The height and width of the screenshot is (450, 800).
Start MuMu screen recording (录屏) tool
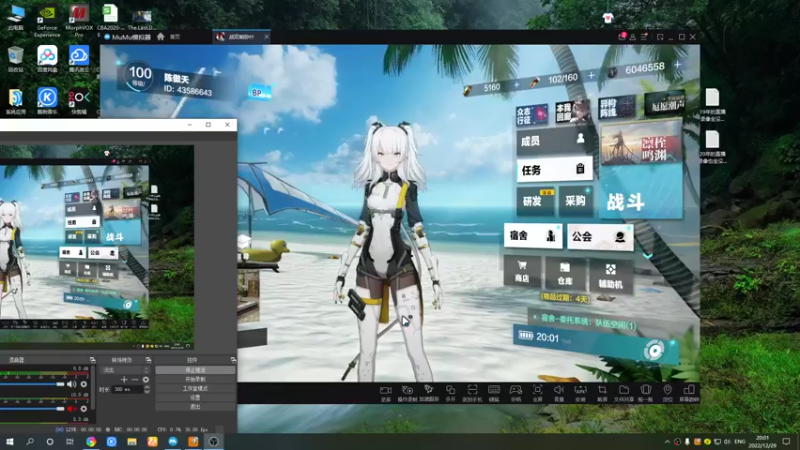(x=386, y=393)
